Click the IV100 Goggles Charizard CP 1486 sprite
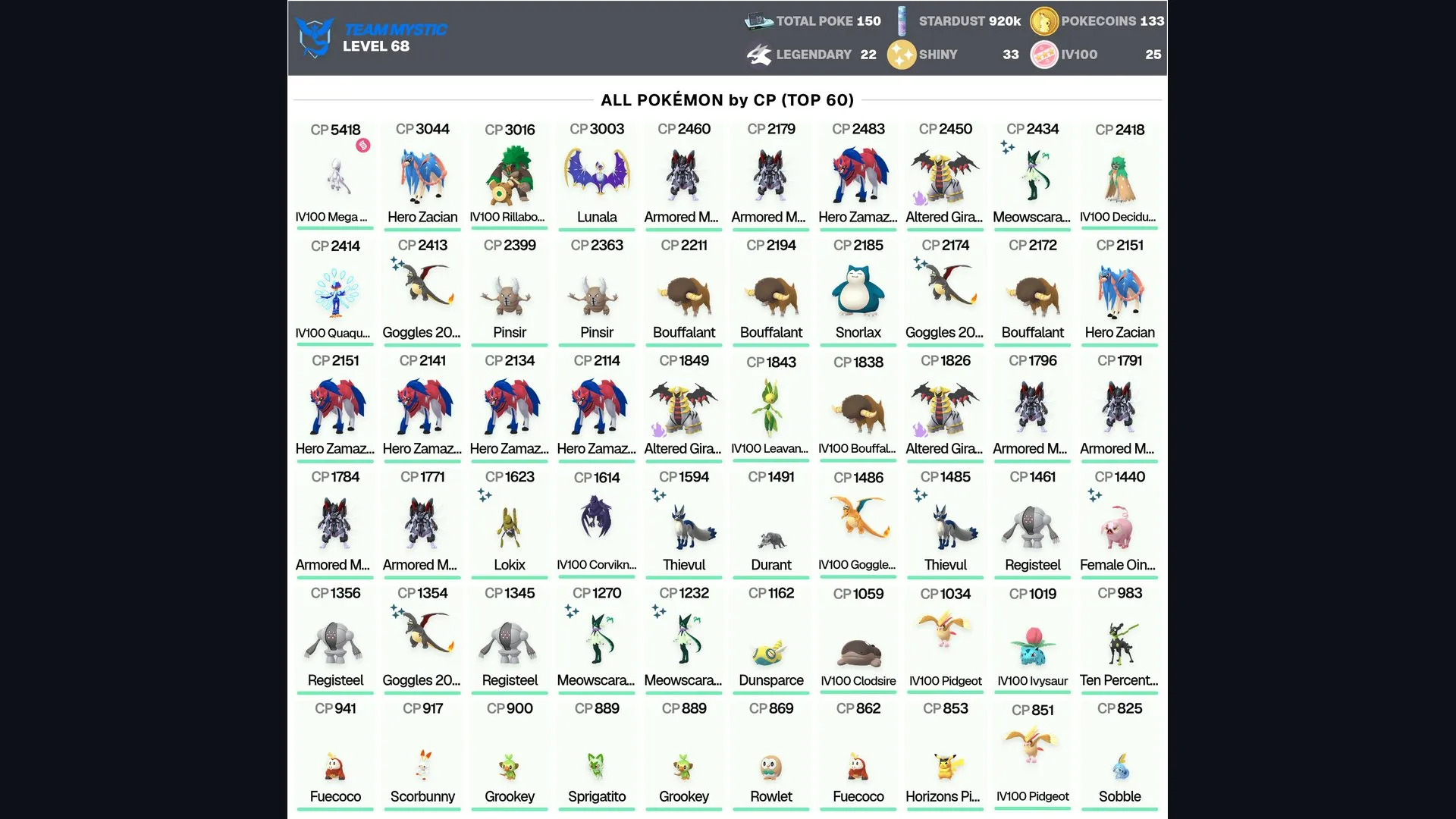1456x819 pixels. (858, 517)
